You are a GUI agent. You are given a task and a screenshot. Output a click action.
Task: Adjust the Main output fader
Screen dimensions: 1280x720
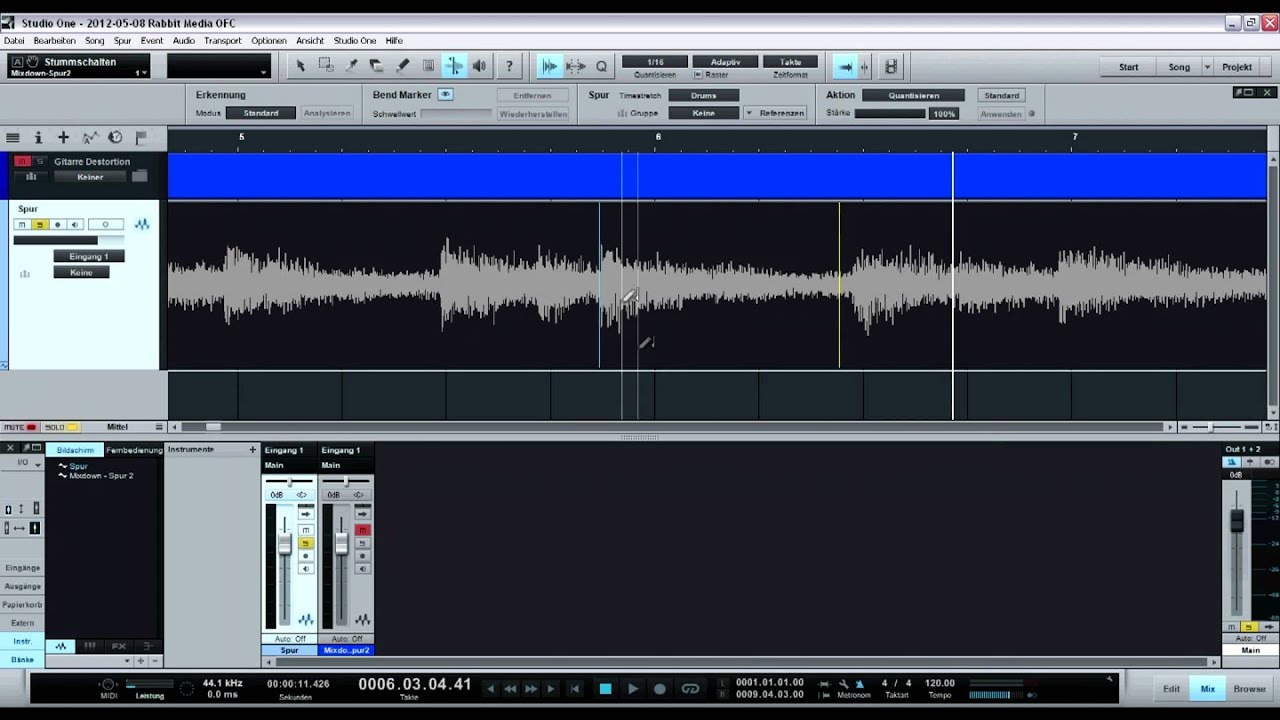pos(1237,520)
